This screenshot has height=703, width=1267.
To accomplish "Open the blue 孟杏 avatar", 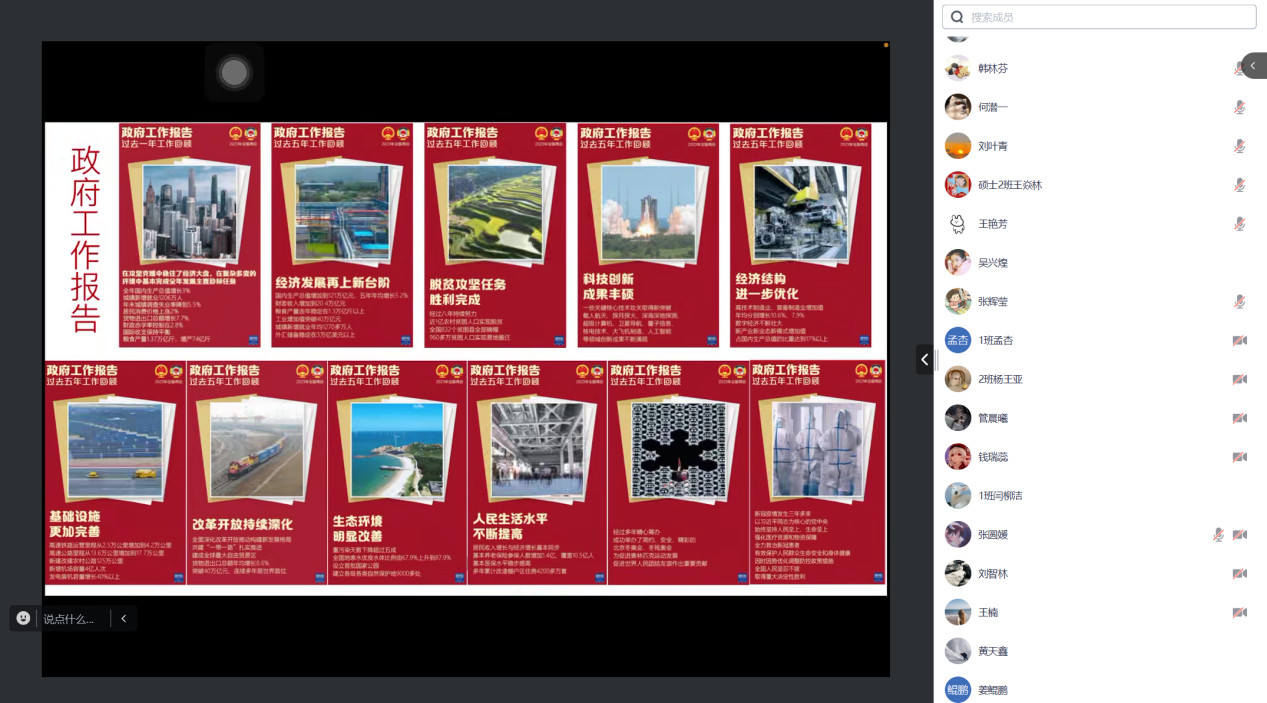I will (x=958, y=340).
